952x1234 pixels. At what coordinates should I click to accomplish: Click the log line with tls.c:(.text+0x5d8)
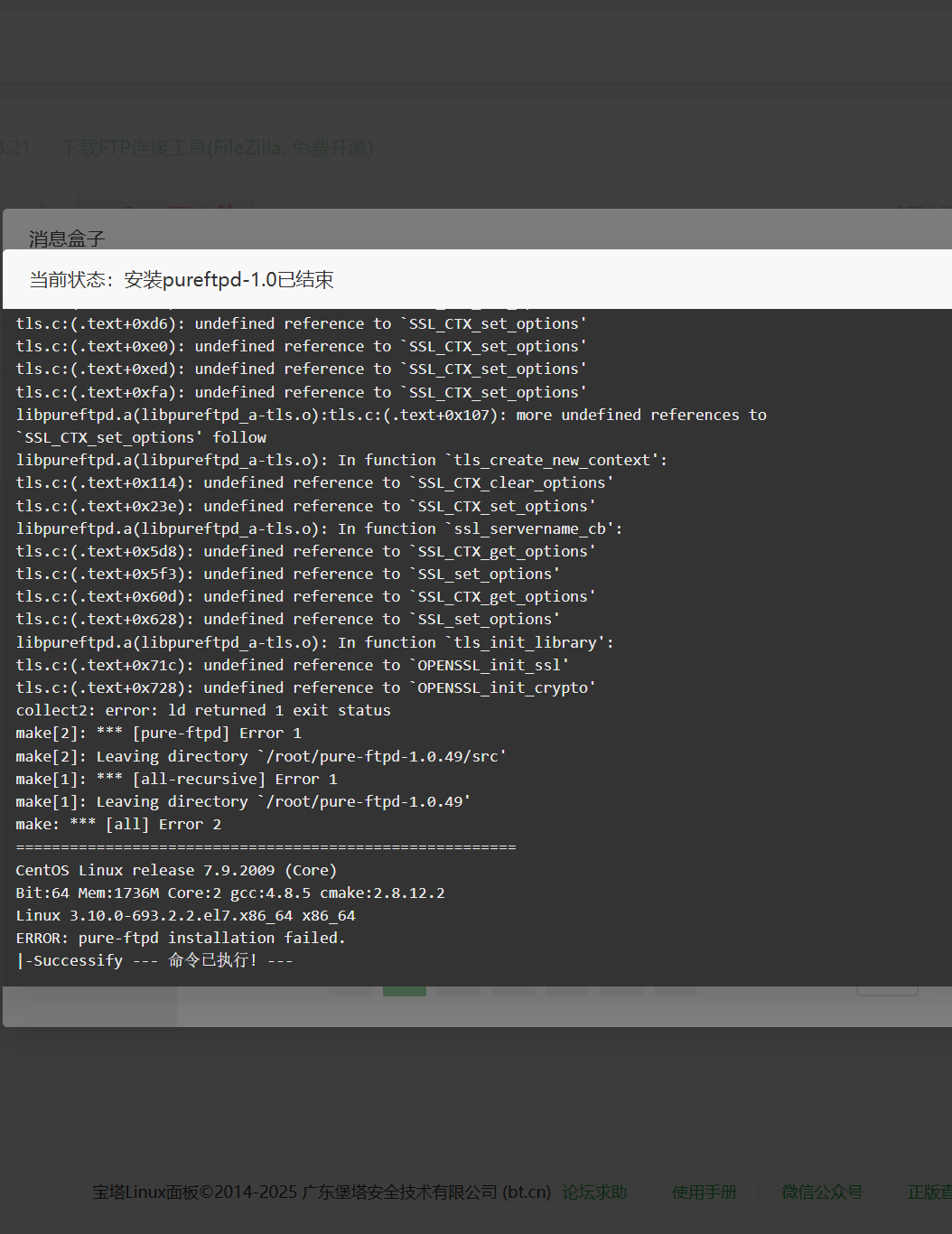pyautogui.click(x=305, y=551)
